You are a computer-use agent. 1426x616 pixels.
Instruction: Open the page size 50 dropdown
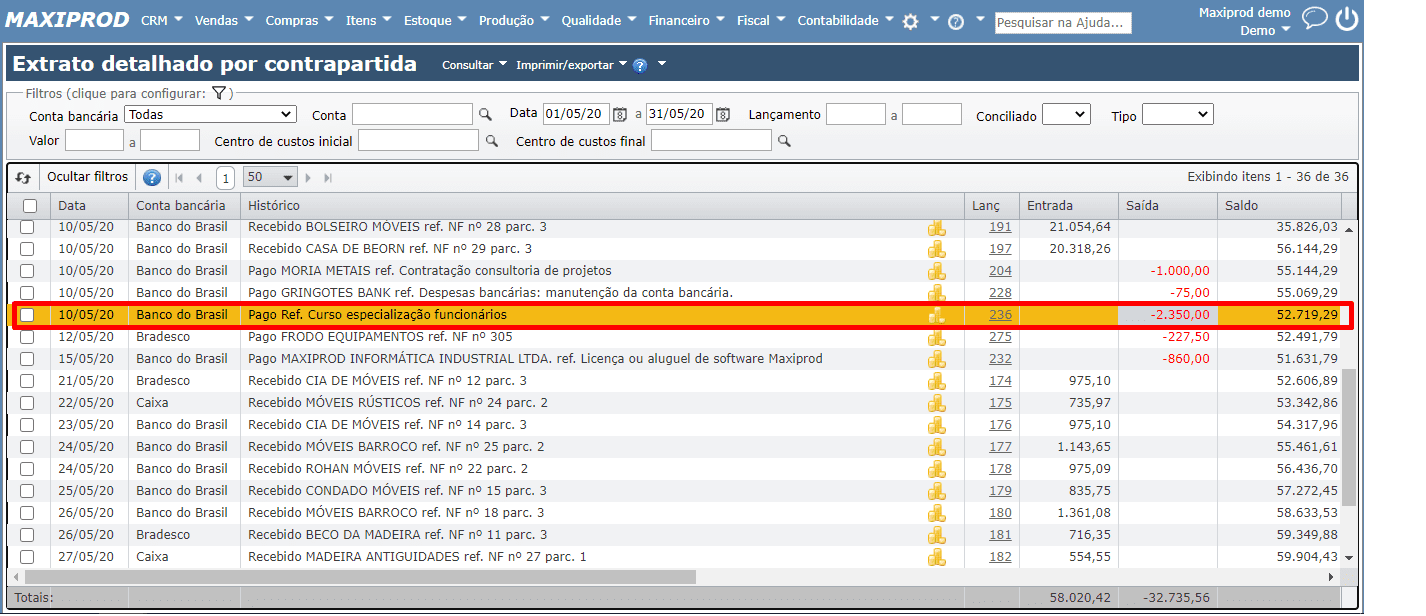pos(271,178)
